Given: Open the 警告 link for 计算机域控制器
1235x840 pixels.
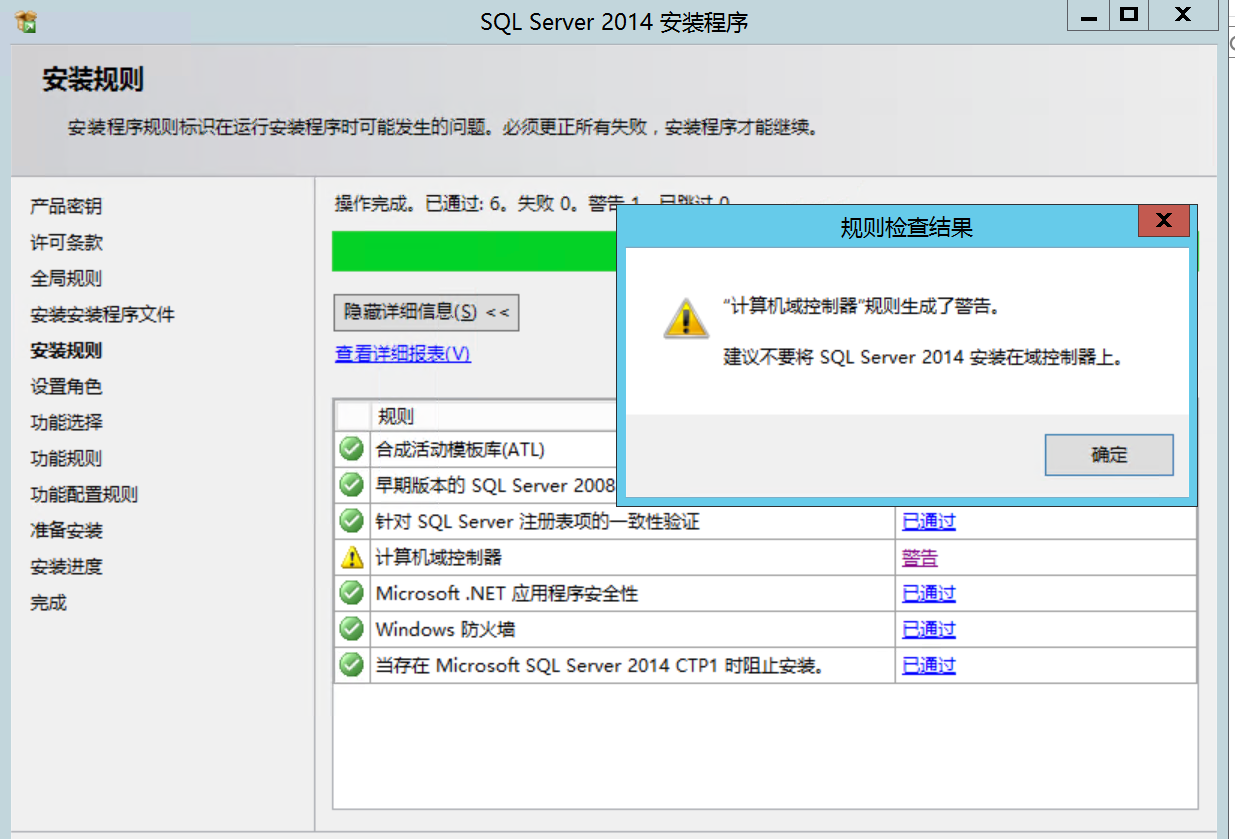Looking at the screenshot, I should [x=920, y=558].
